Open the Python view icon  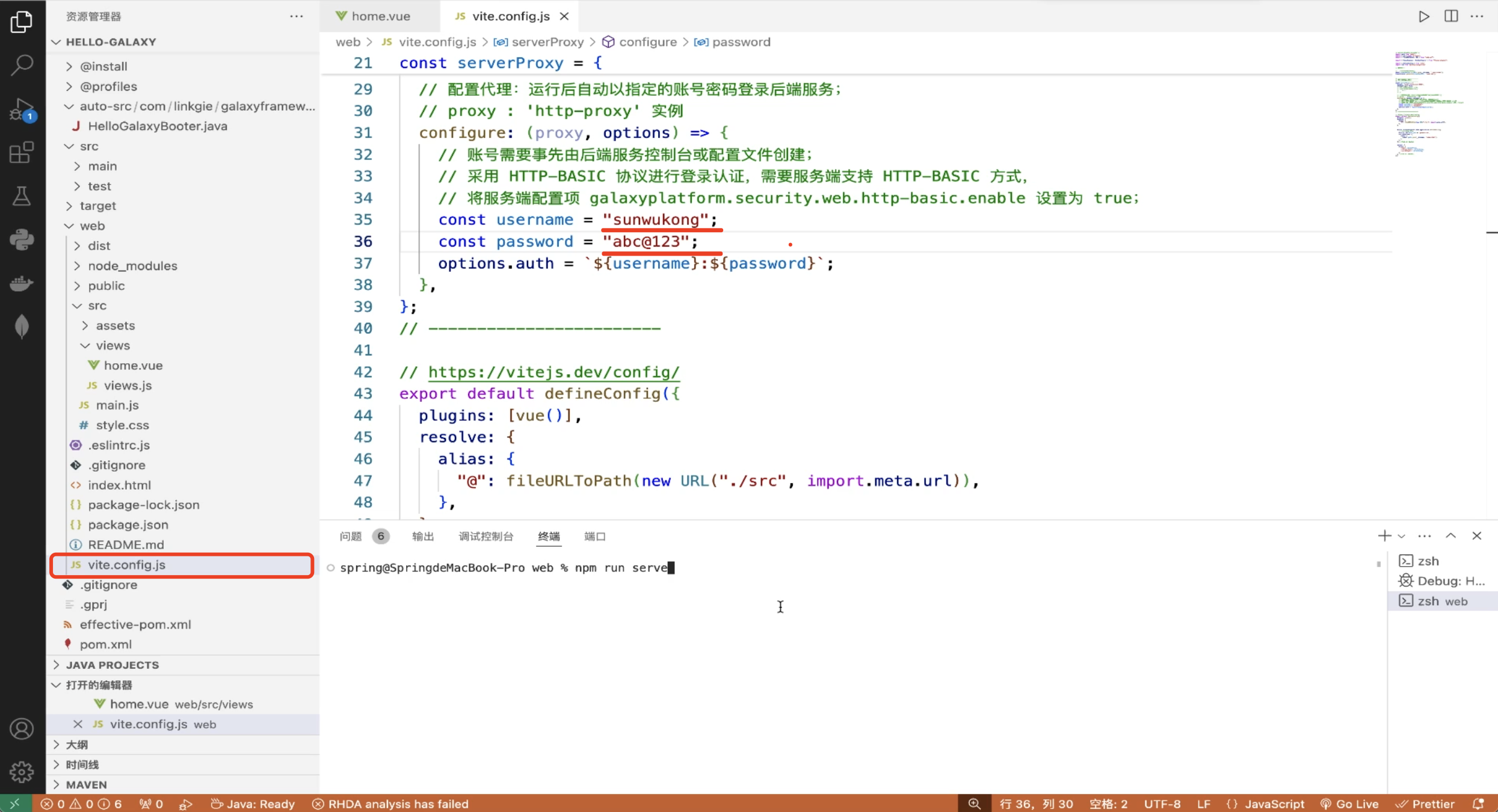click(x=22, y=239)
